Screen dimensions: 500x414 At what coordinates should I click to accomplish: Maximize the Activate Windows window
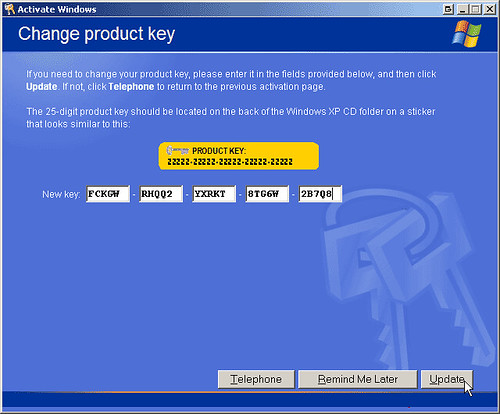(x=475, y=9)
